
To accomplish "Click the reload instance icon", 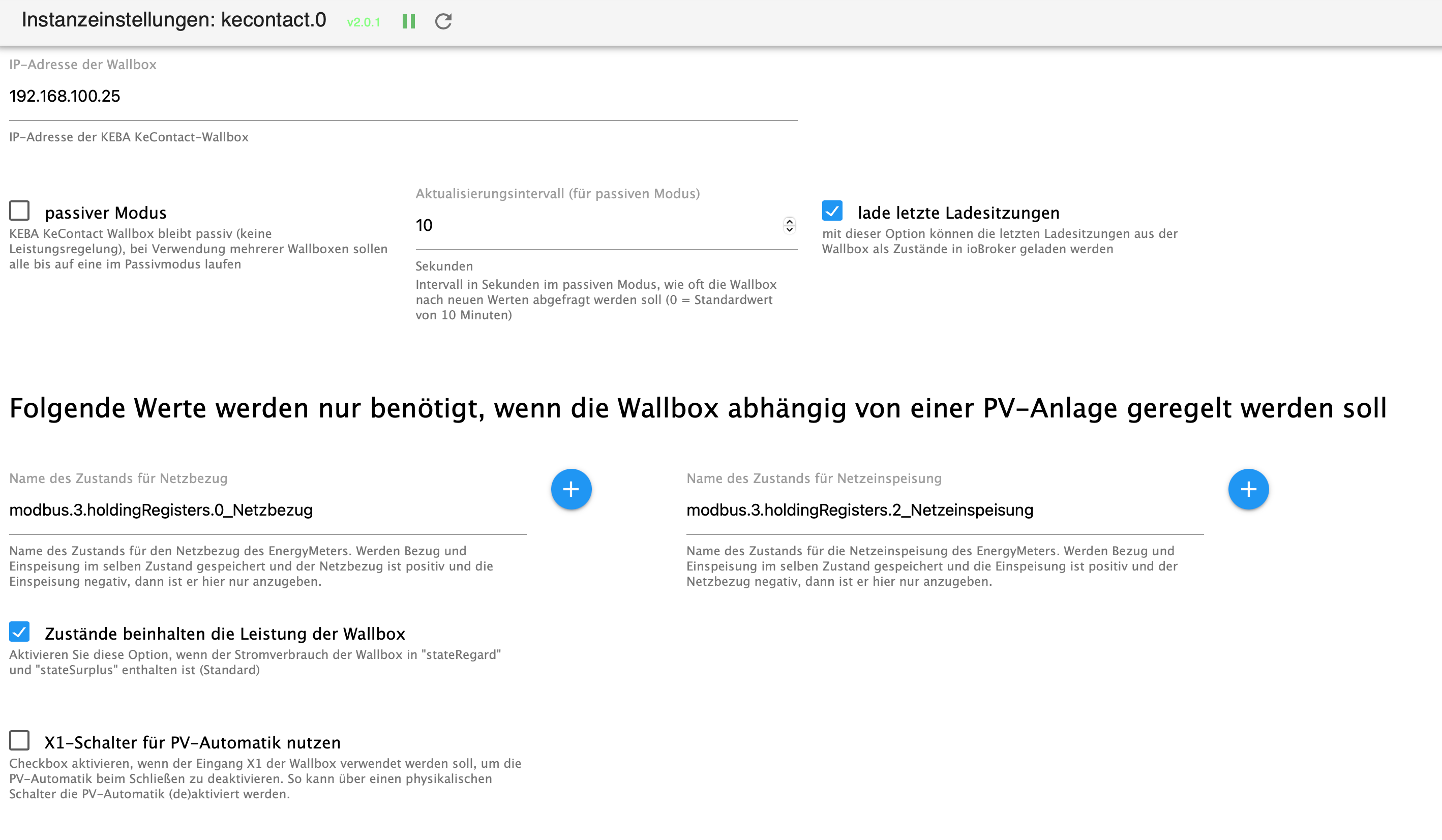I will coord(443,22).
